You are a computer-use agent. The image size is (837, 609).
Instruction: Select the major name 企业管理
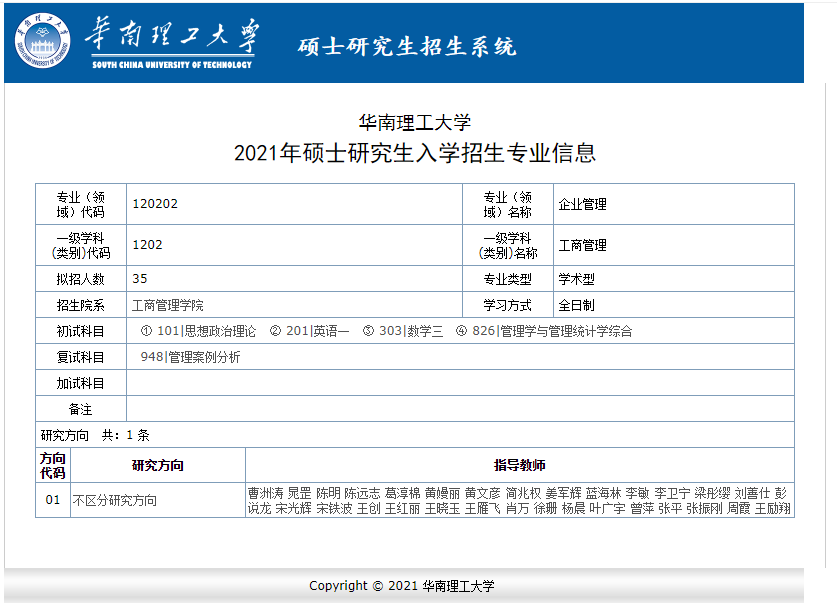582,204
